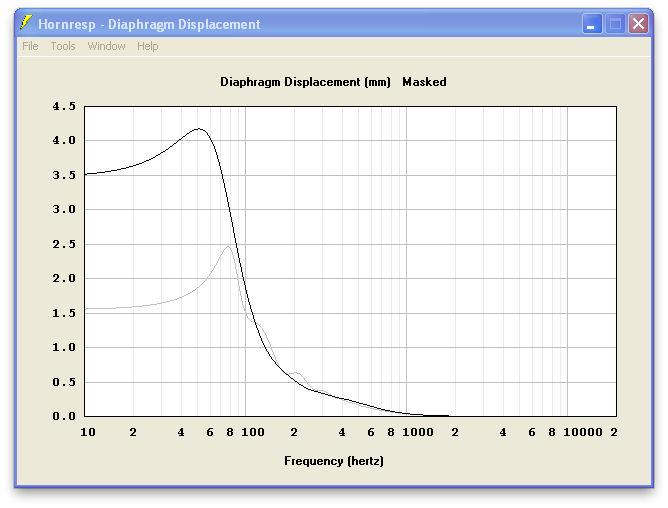
Task: Open the File menu
Action: coord(30,46)
